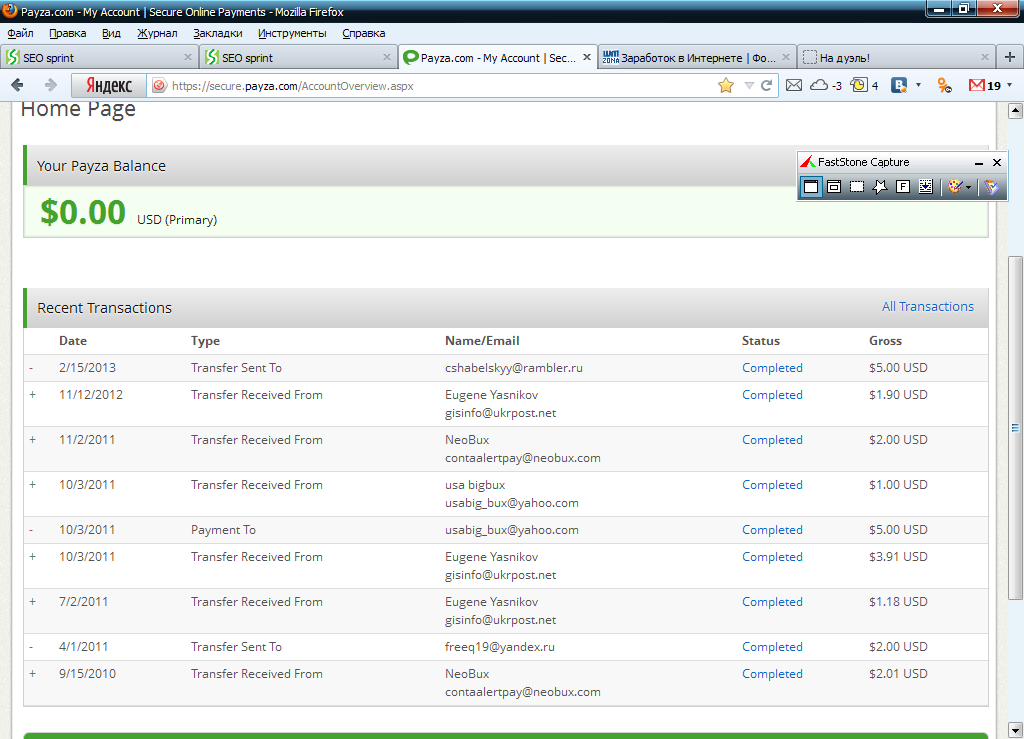
Task: Open FastStone Capture settings icon
Action: click(991, 187)
